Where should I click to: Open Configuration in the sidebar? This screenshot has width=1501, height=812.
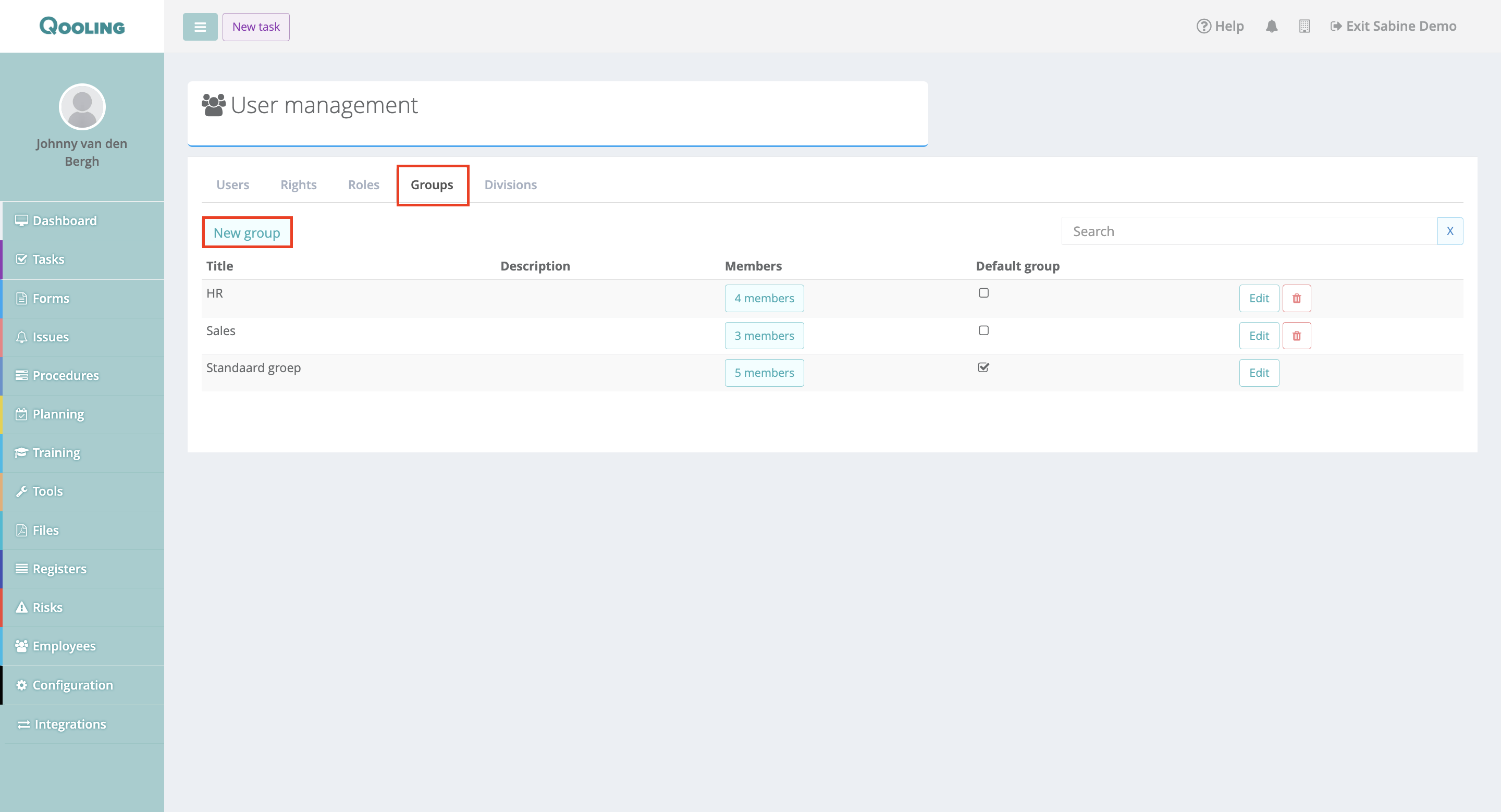click(72, 685)
